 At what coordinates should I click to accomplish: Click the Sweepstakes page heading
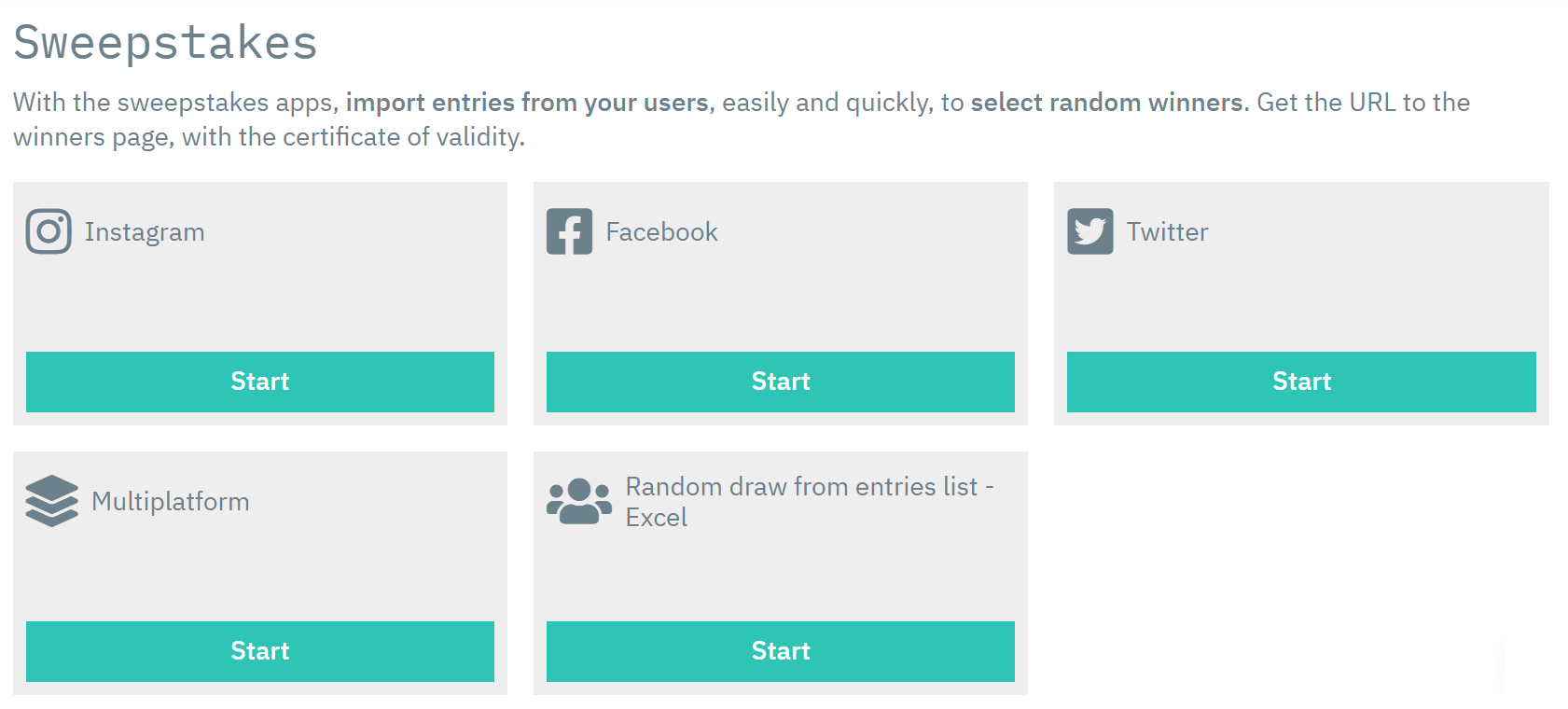(x=164, y=40)
